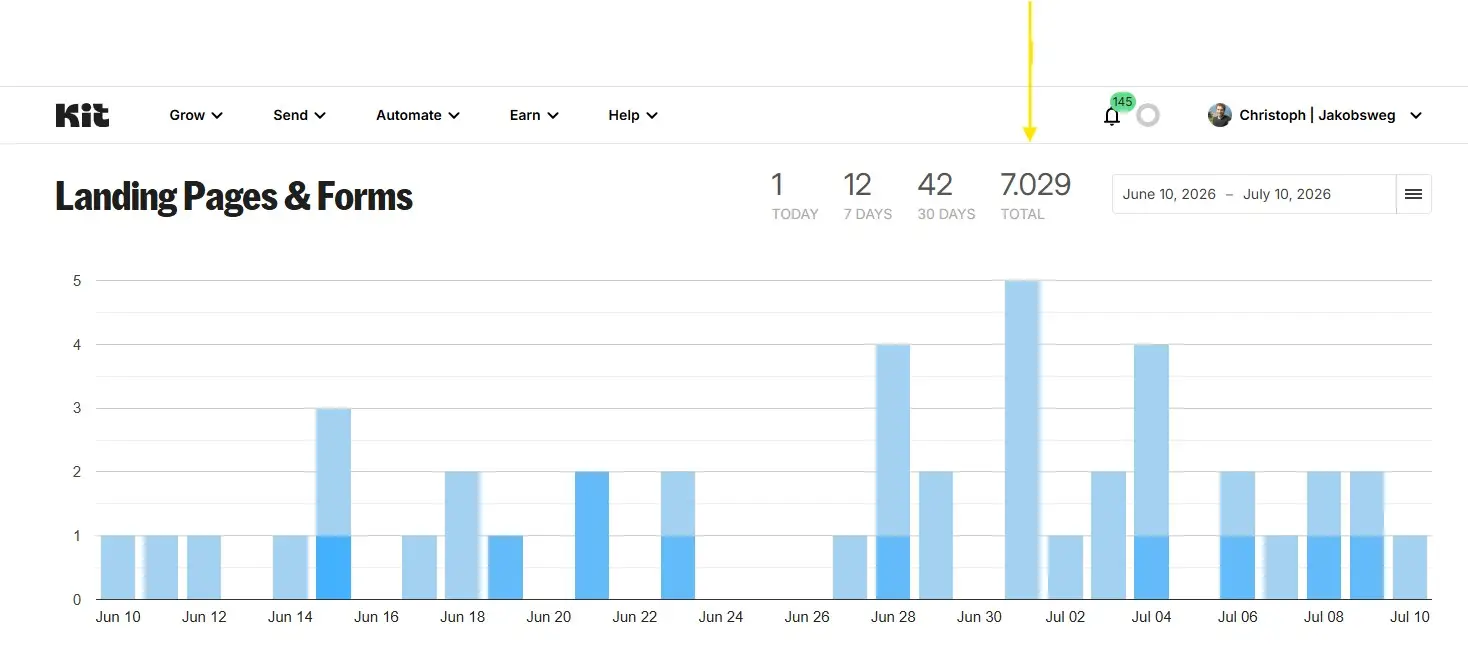The height and width of the screenshot is (655, 1468).
Task: Click the tallest bar at Jul 01
Action: coord(1022,440)
